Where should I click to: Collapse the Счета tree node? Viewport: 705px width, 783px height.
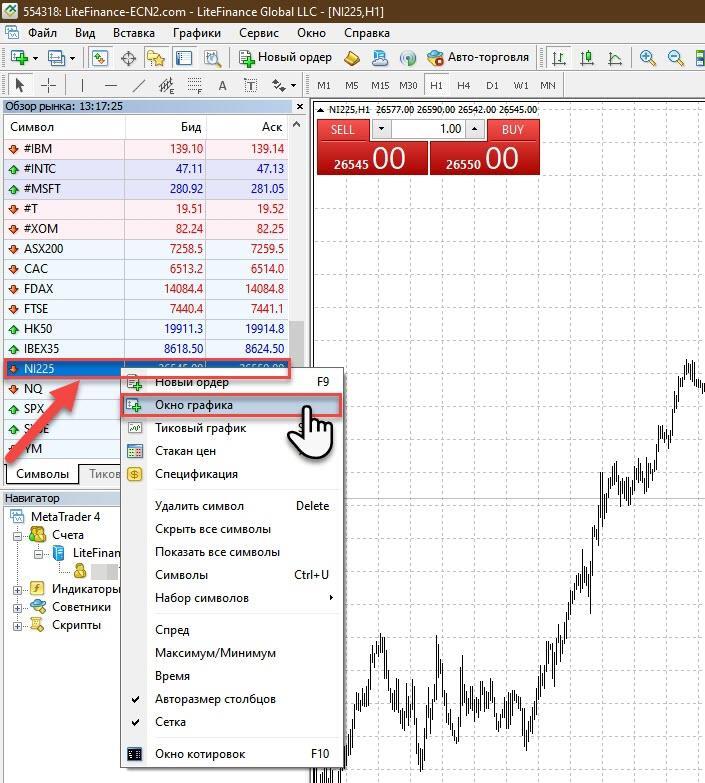click(x=17, y=536)
